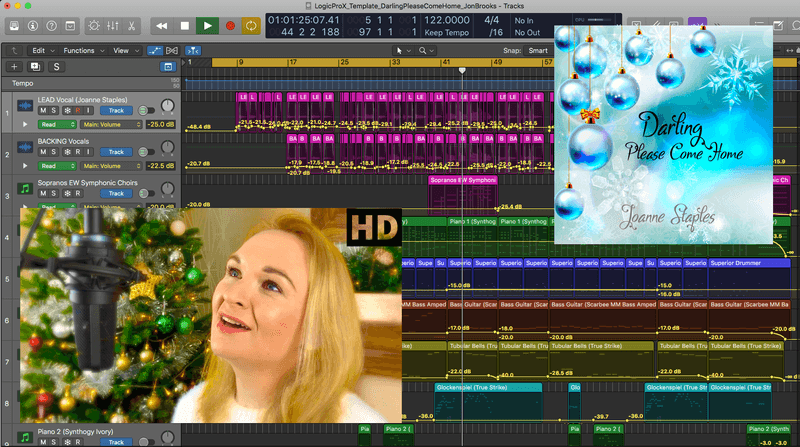Click the Piano 2 music note track icon
The height and width of the screenshot is (447, 800).
[x=25, y=437]
